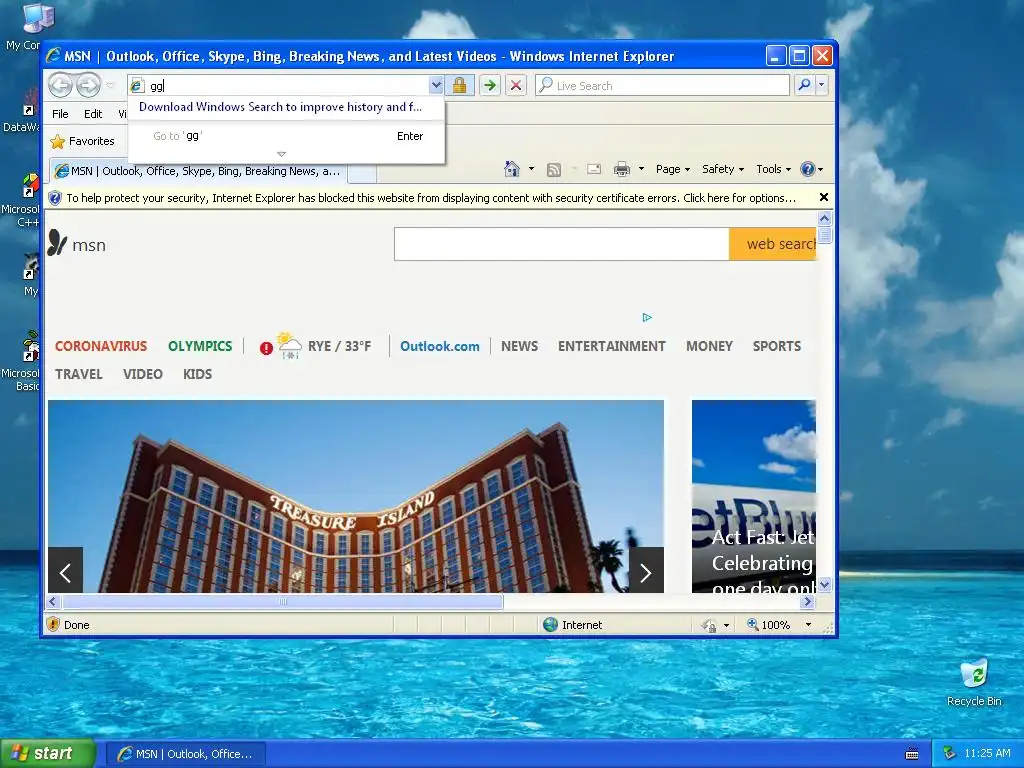Expand the address bar dropdown arrow

point(436,86)
